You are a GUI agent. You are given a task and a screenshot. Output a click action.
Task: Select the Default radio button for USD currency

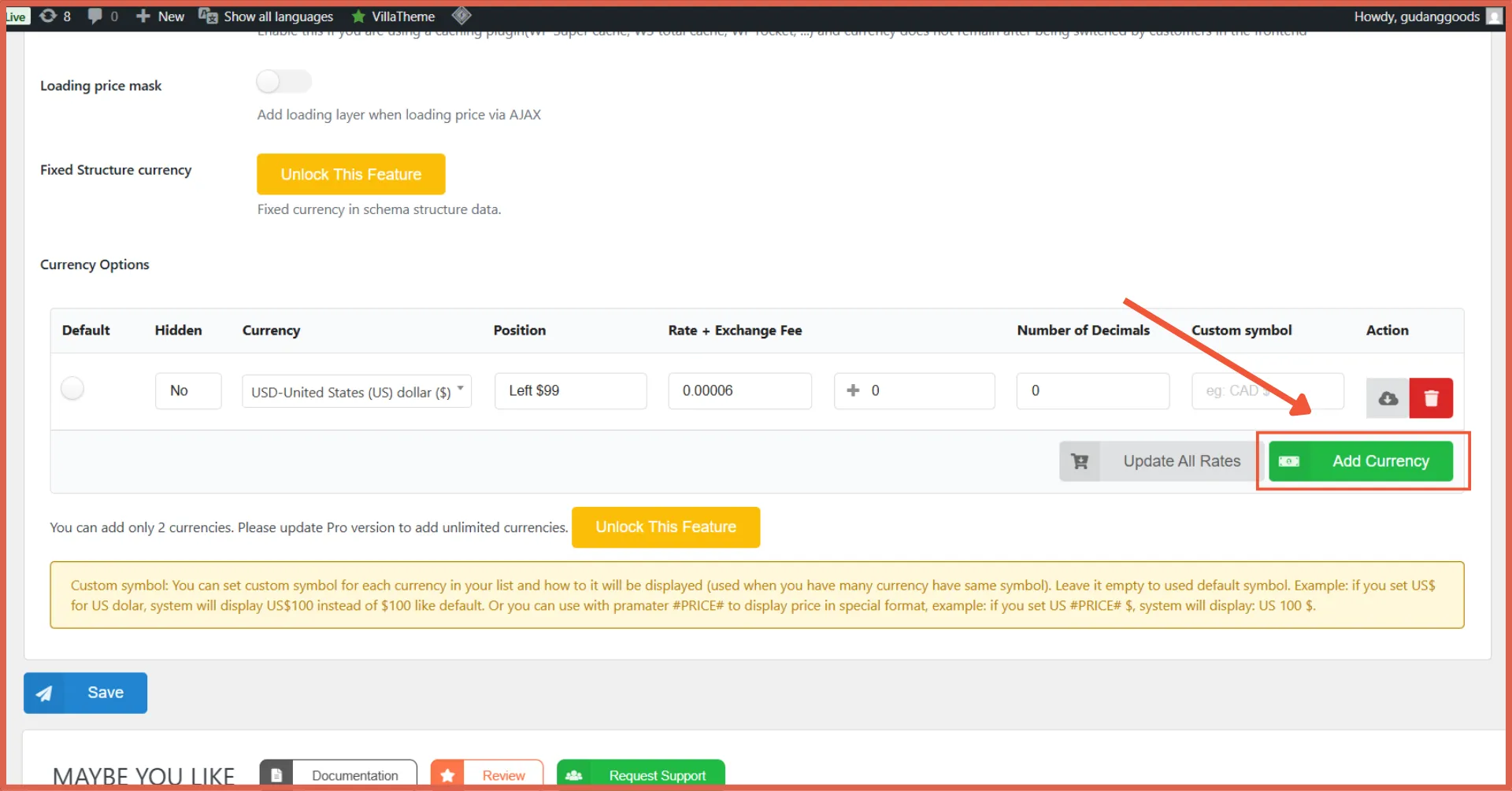pos(72,388)
